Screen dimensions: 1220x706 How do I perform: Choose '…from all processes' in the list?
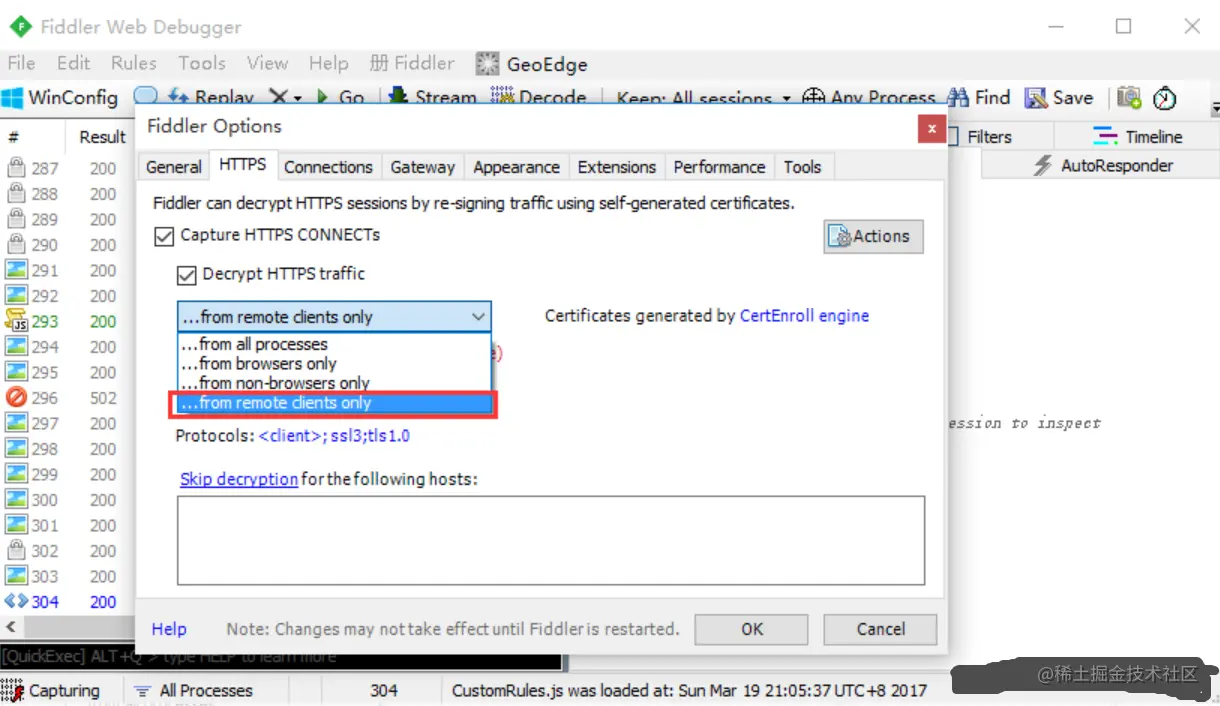tap(334, 344)
